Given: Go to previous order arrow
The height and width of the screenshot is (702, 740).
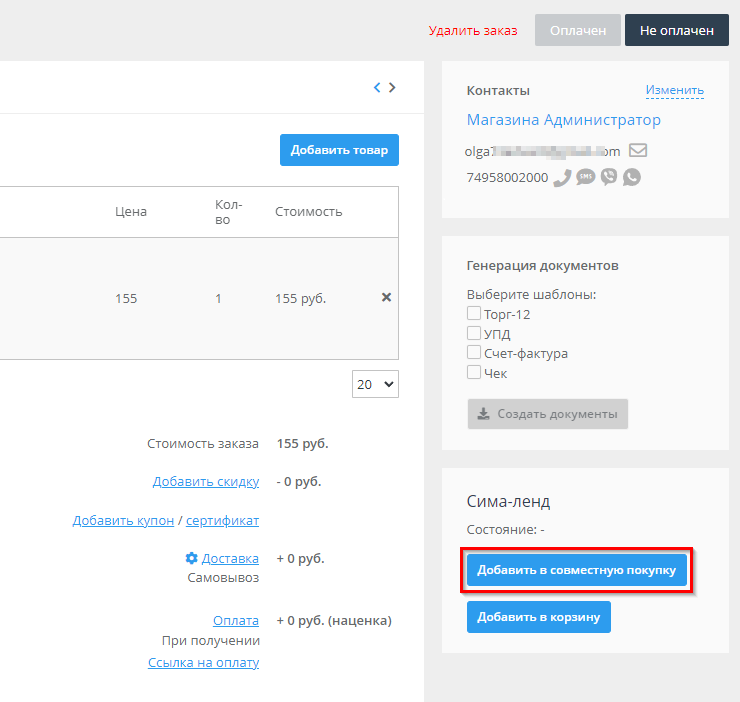Looking at the screenshot, I should [x=377, y=88].
